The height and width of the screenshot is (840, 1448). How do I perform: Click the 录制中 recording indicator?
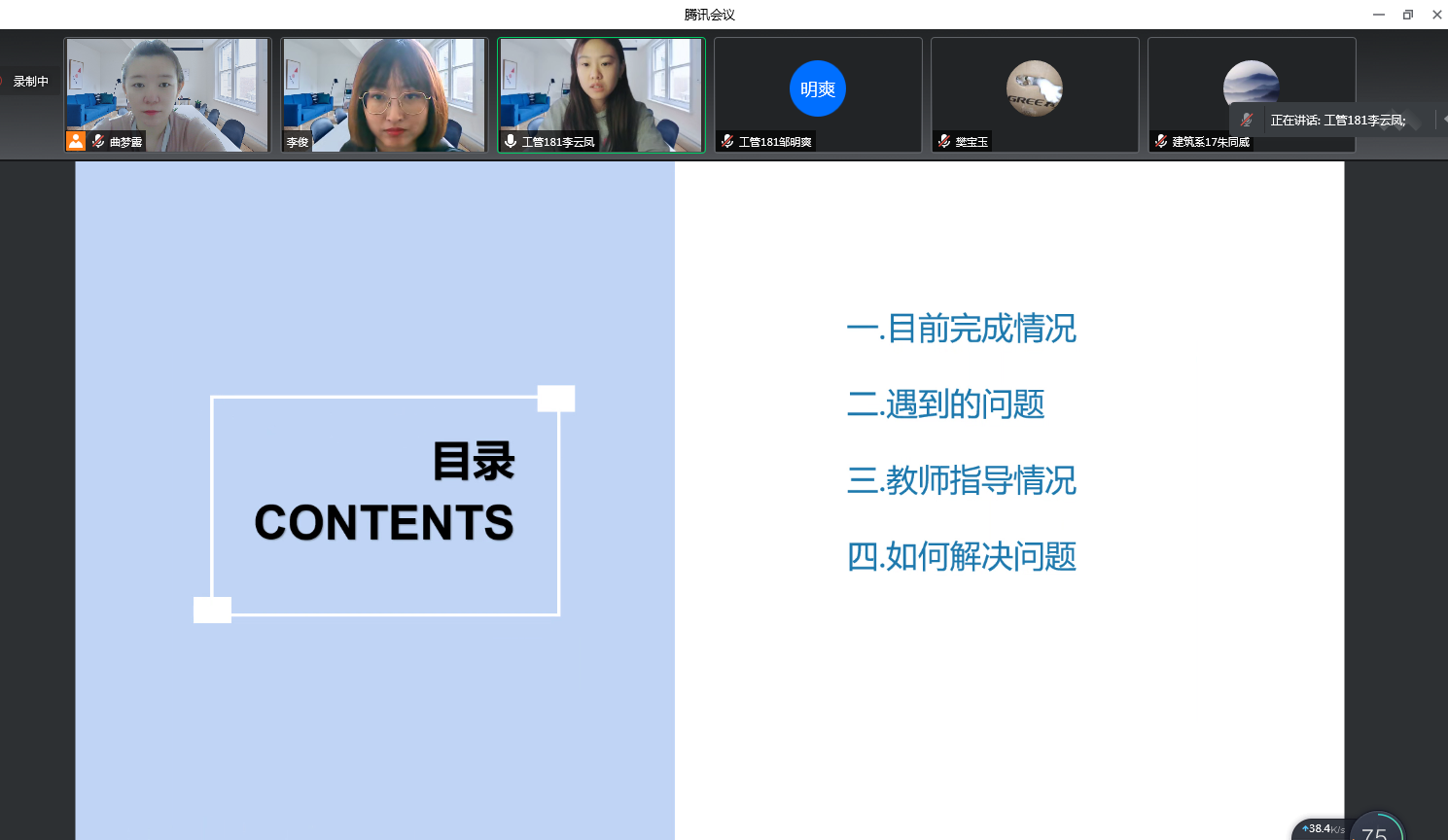click(29, 82)
